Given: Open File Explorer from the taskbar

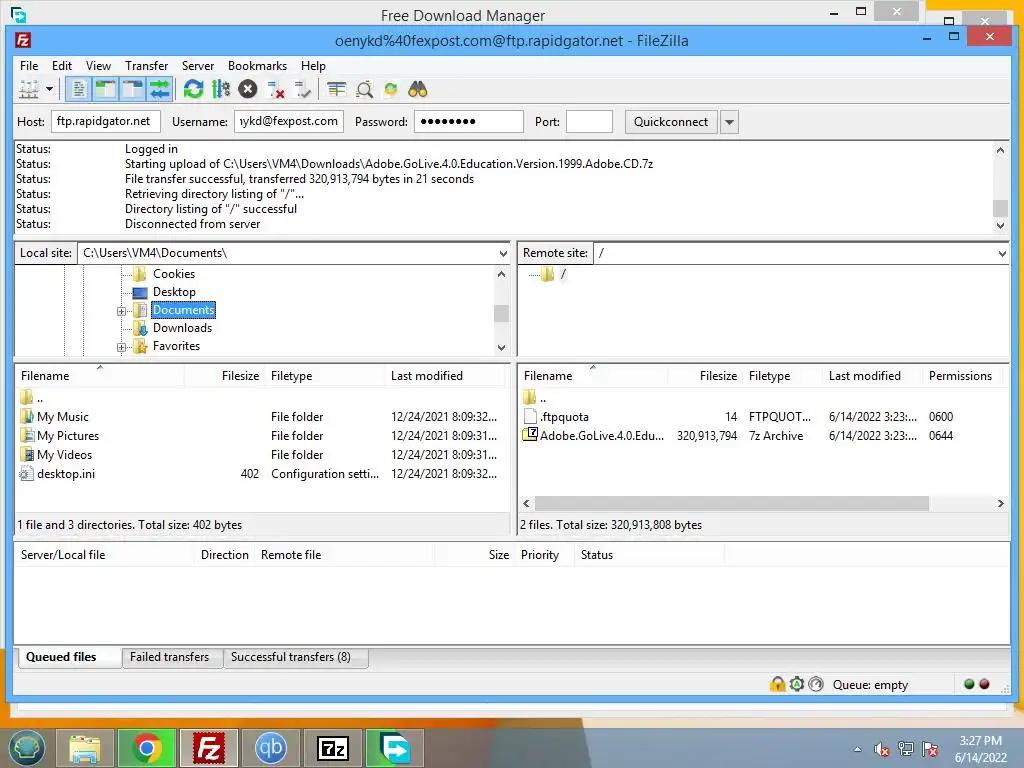Looking at the screenshot, I should coord(85,748).
